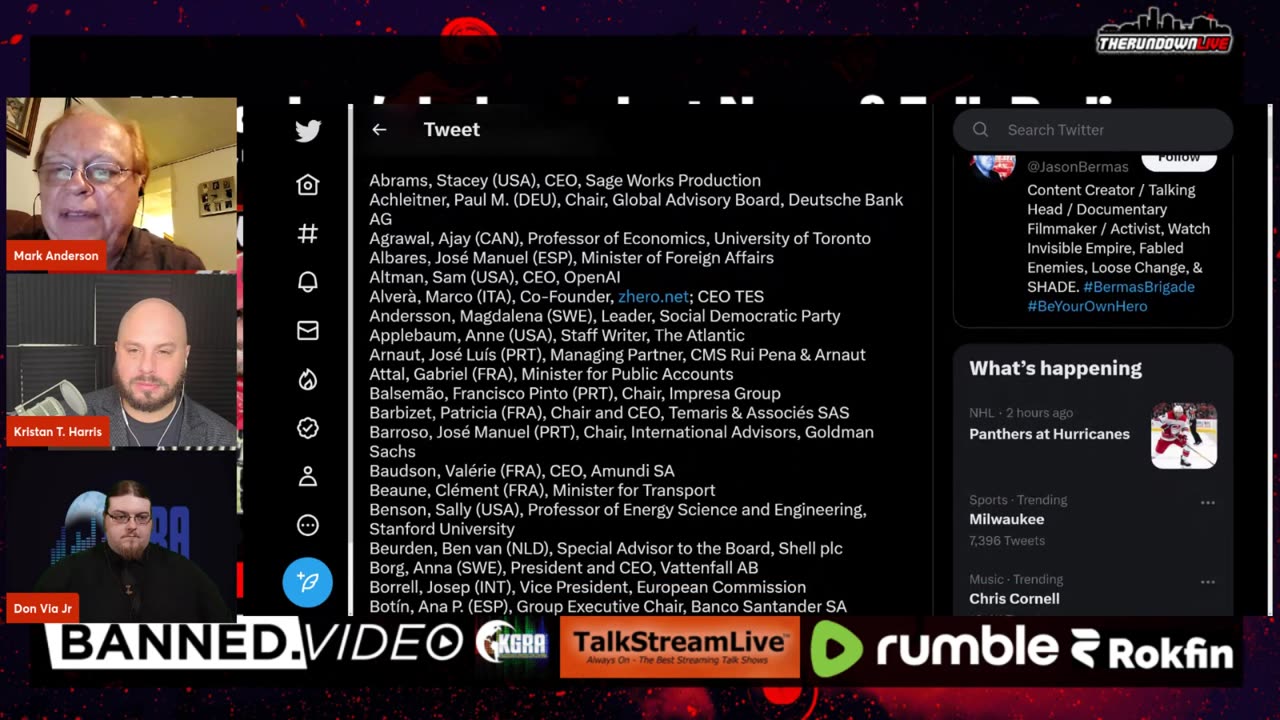Viewport: 1280px width, 720px height.
Task: Click the Twitter bird logo
Action: point(308,131)
